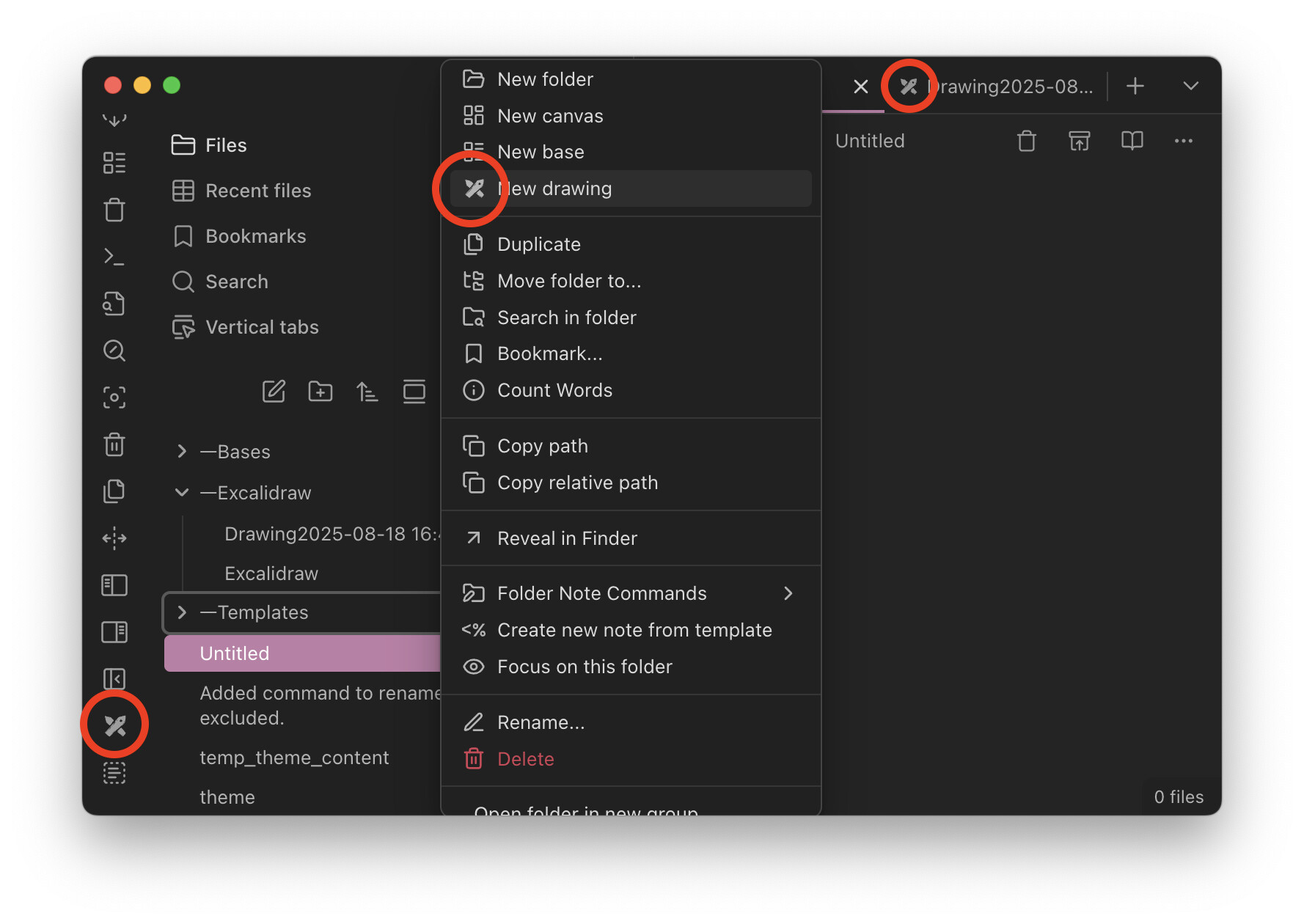Open Folder Note Commands submenu
Image resolution: width=1304 pixels, height=924 pixels.
(601, 593)
